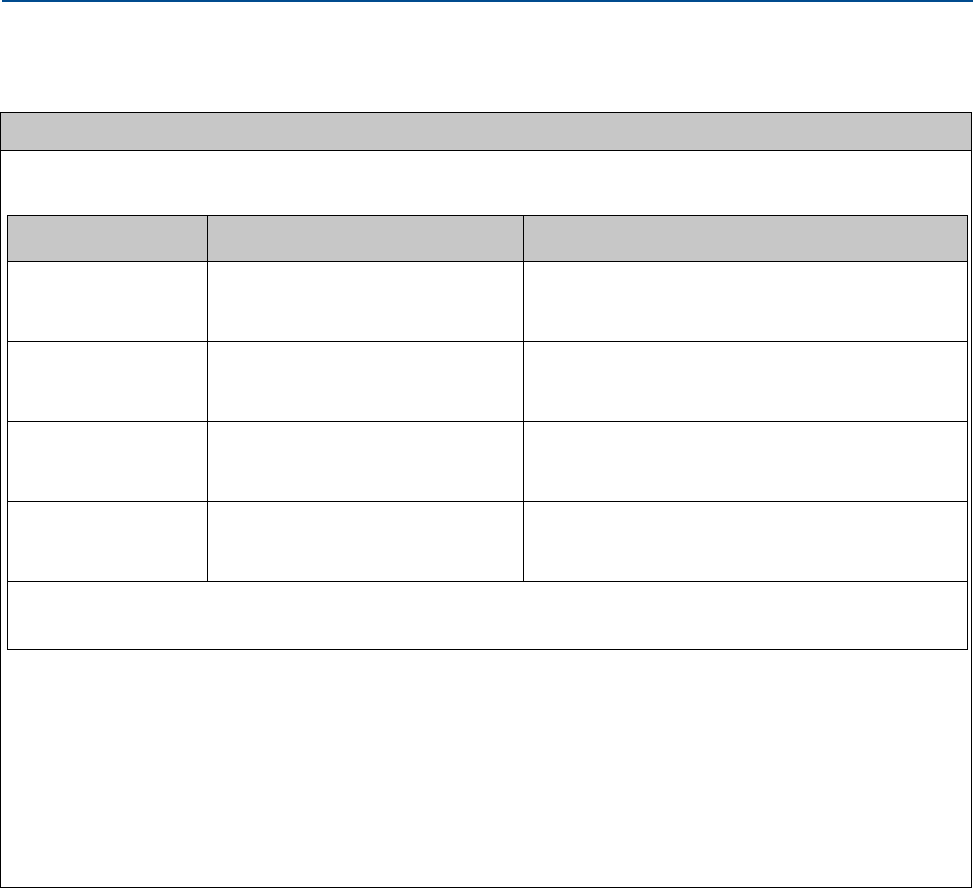Click the last row's middle cell
This screenshot has height=888, width=973.
[x=365, y=541]
